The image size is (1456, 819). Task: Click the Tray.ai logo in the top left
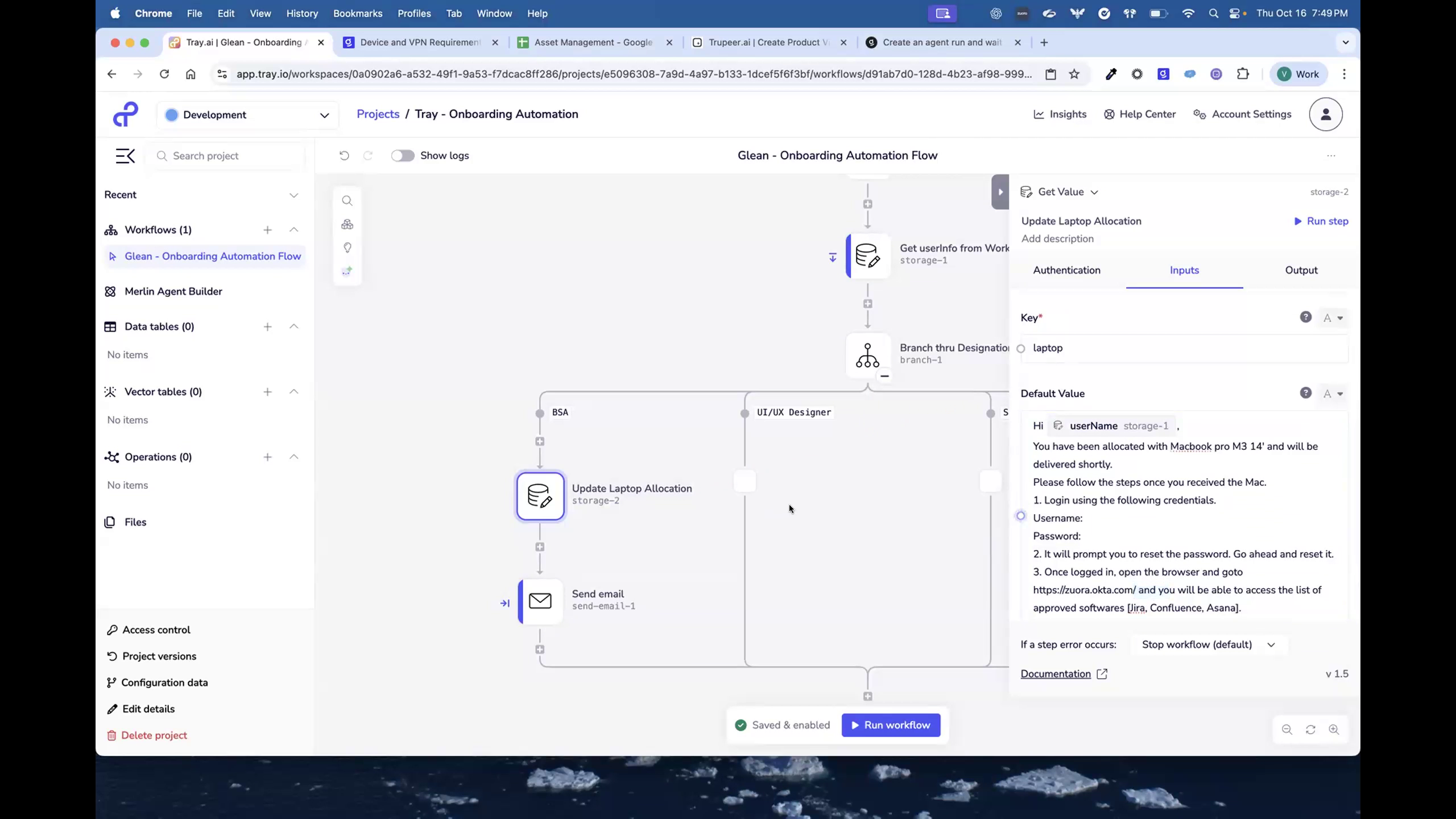pyautogui.click(x=125, y=114)
